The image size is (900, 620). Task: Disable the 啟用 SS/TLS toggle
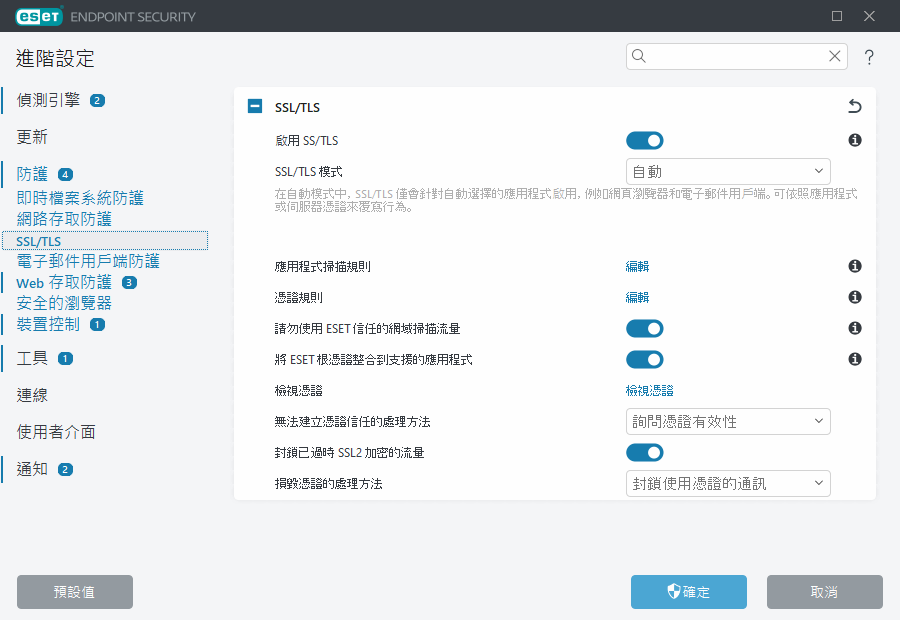[x=643, y=140]
